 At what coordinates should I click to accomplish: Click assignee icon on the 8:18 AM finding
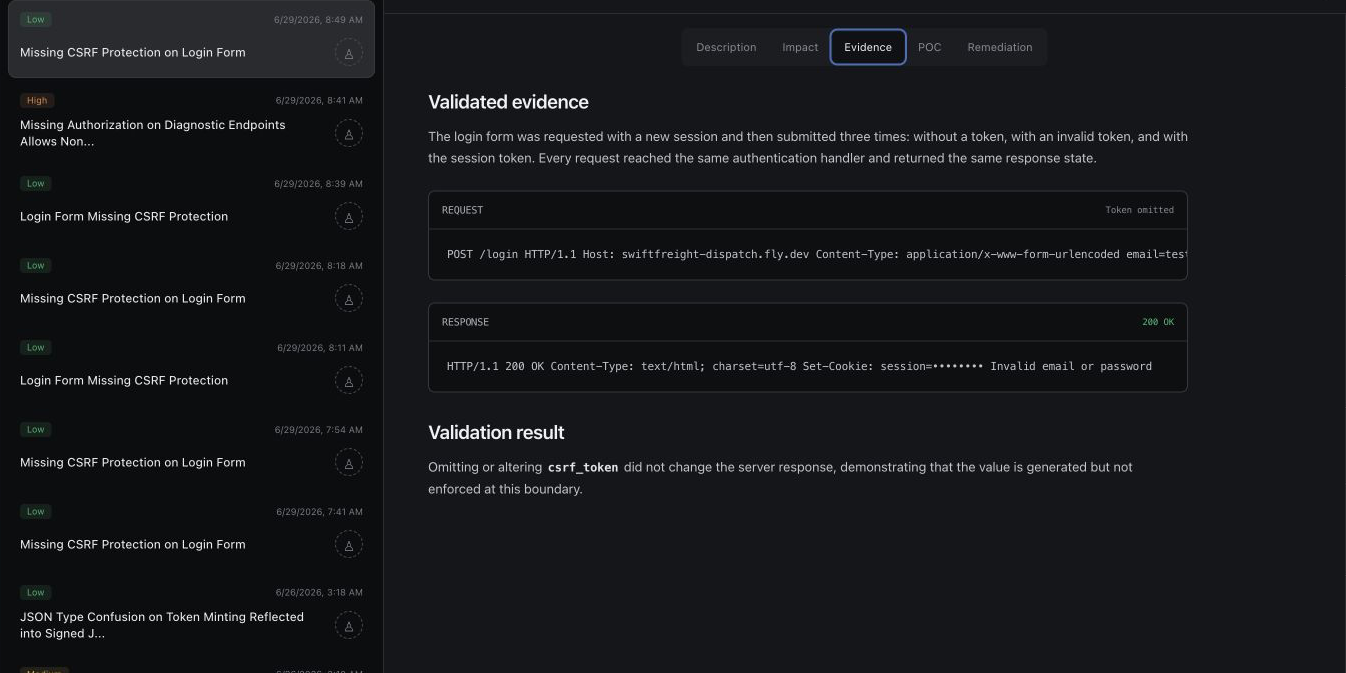click(348, 298)
